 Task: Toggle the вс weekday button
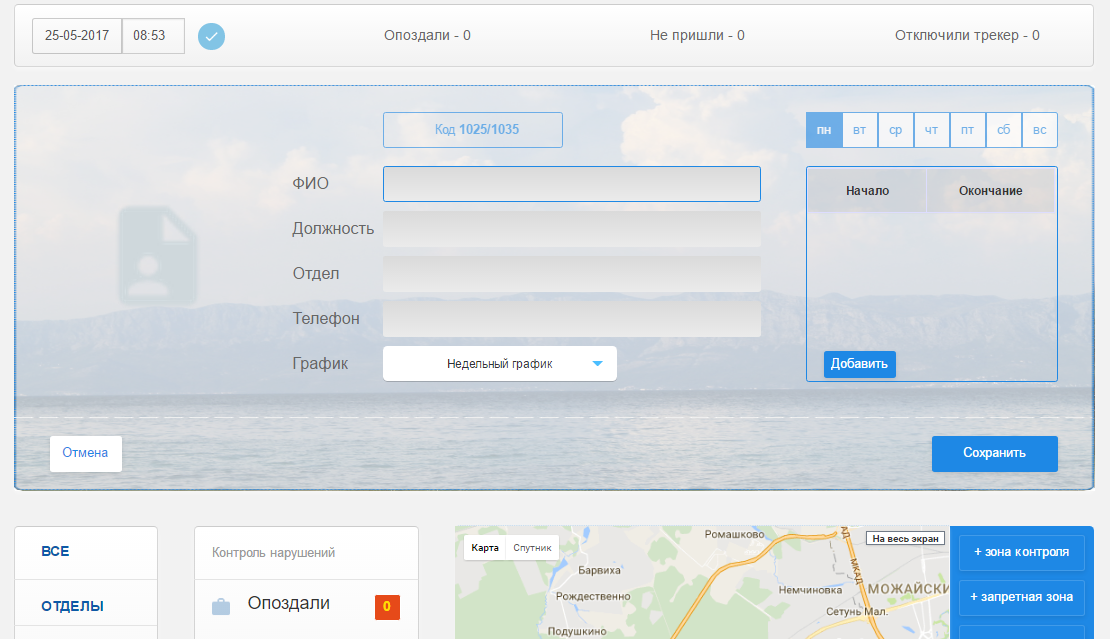tap(1039, 130)
